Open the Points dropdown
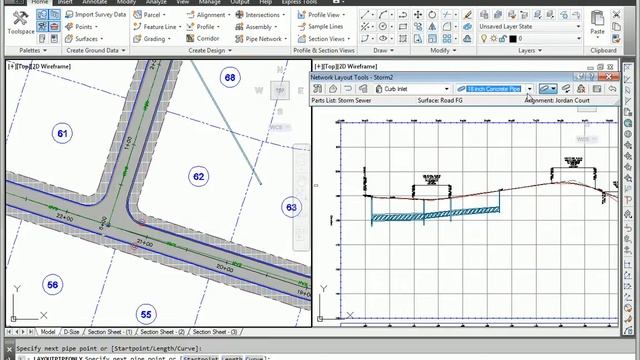 tap(82, 27)
